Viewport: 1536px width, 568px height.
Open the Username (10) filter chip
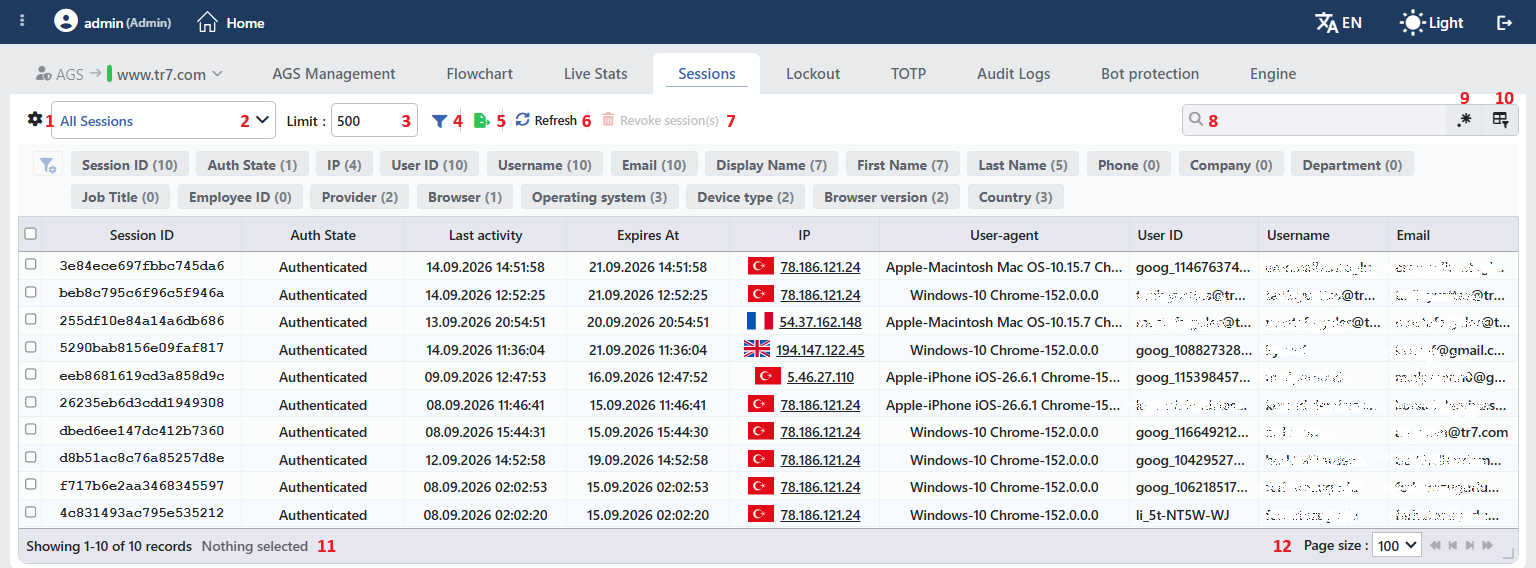tap(545, 165)
